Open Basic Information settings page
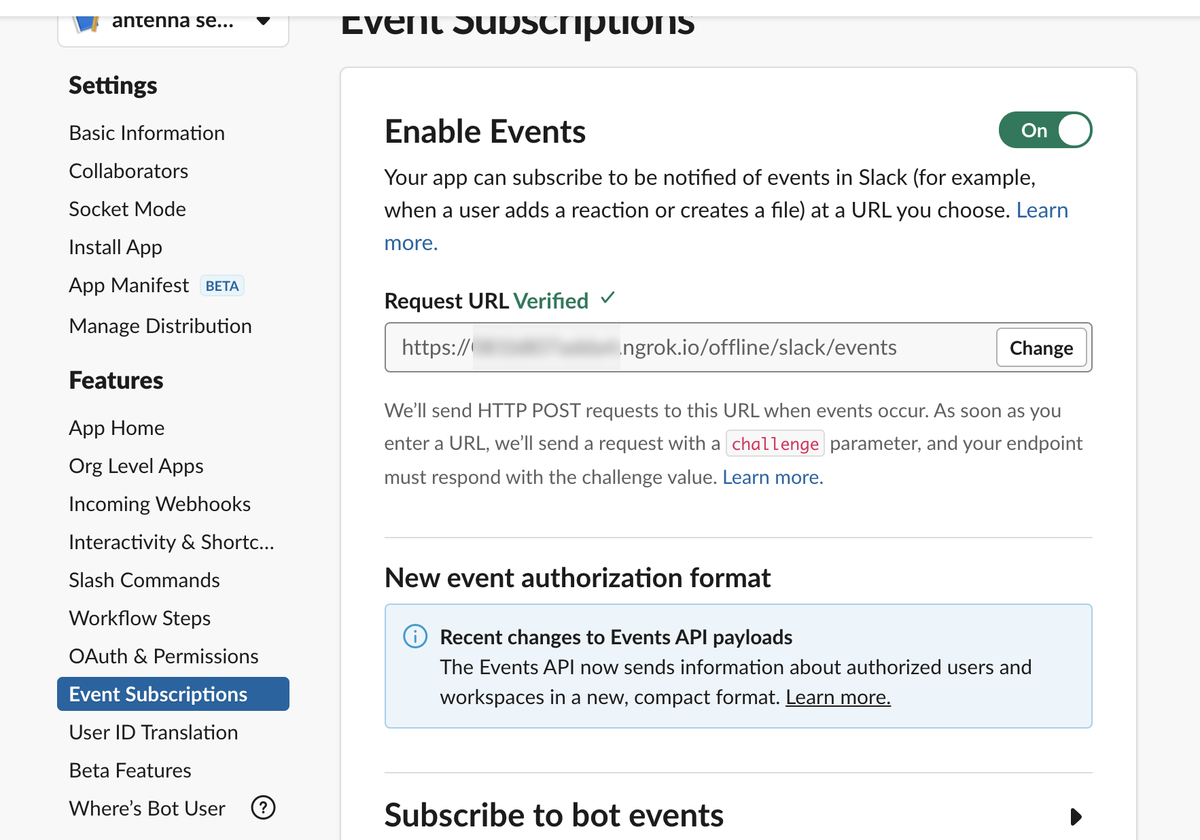This screenshot has width=1200, height=840. click(147, 133)
